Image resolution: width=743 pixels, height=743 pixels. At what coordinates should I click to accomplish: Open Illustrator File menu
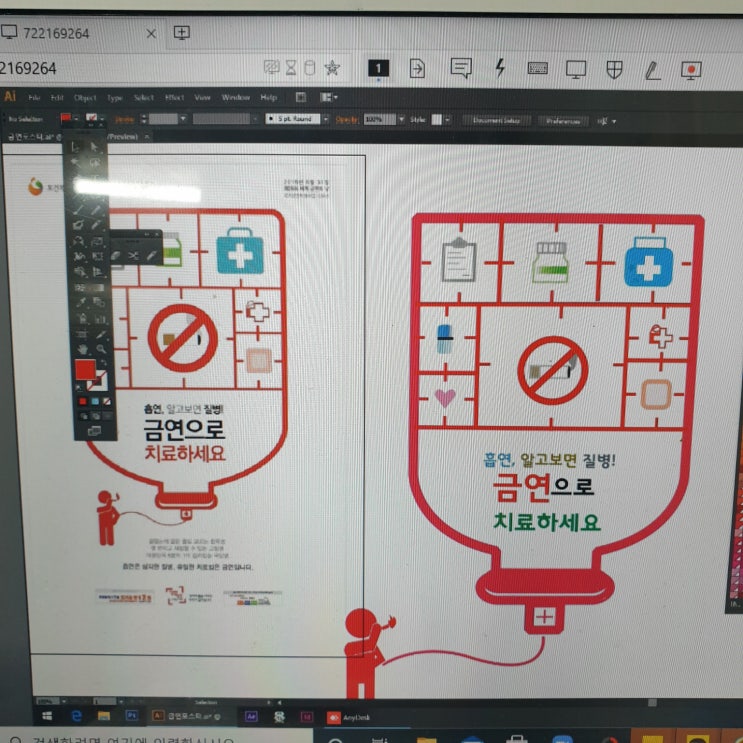click(x=34, y=98)
